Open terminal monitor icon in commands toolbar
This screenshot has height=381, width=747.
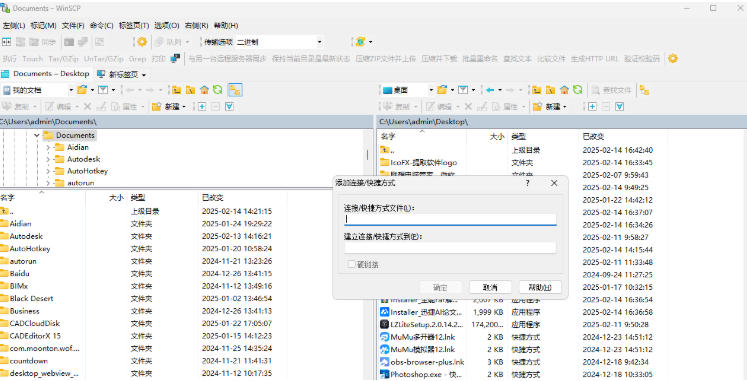pyautogui.click(x=175, y=59)
